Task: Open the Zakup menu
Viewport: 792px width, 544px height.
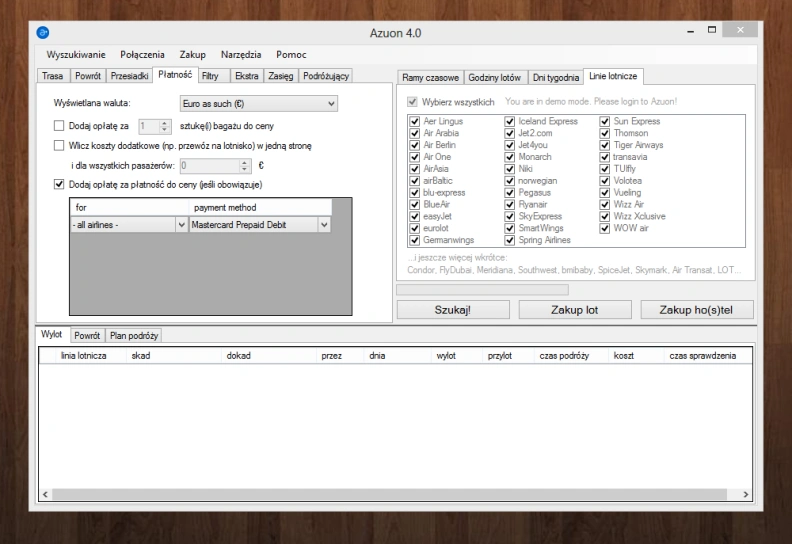Action: tap(192, 55)
